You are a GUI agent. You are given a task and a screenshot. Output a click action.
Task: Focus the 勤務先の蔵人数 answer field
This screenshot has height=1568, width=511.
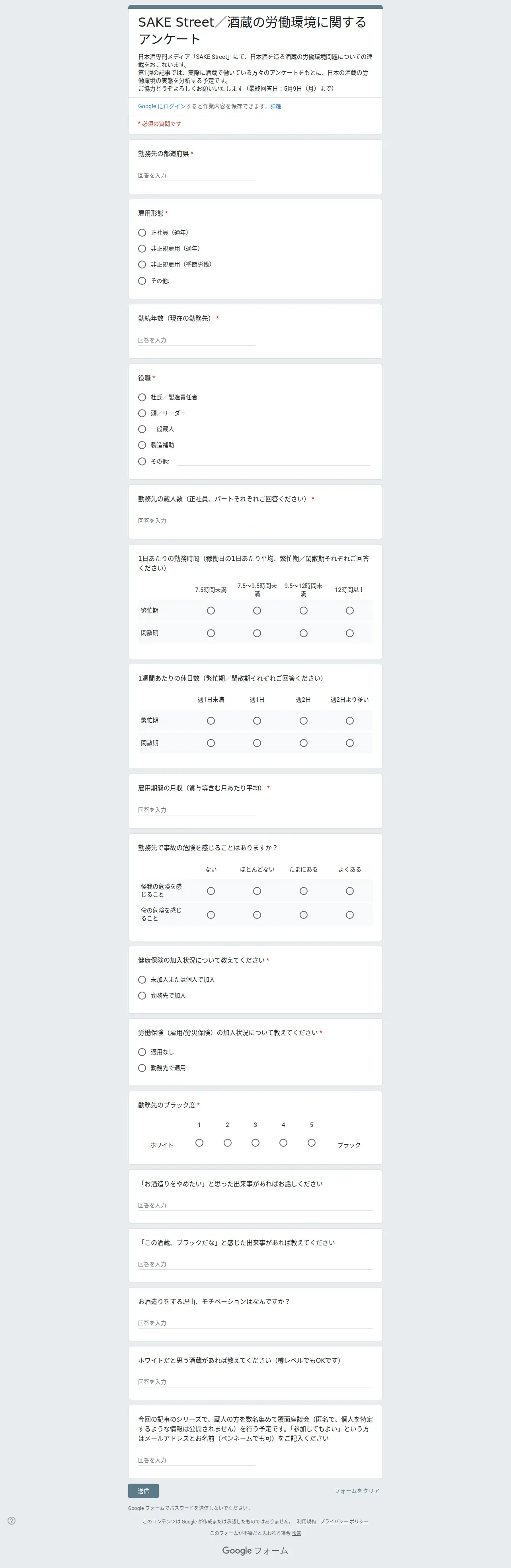point(196,520)
